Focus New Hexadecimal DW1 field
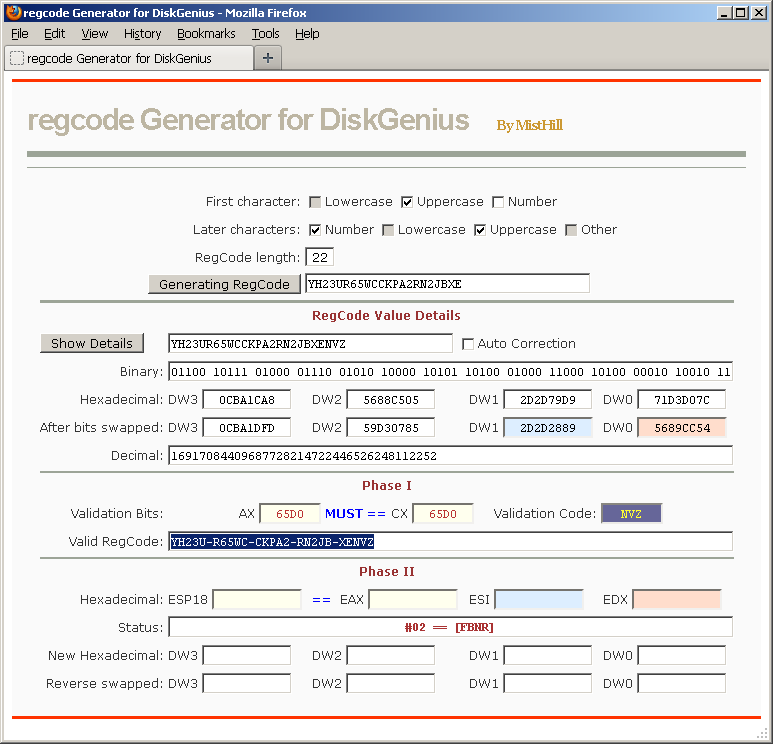The width and height of the screenshot is (773, 744). coord(547,656)
